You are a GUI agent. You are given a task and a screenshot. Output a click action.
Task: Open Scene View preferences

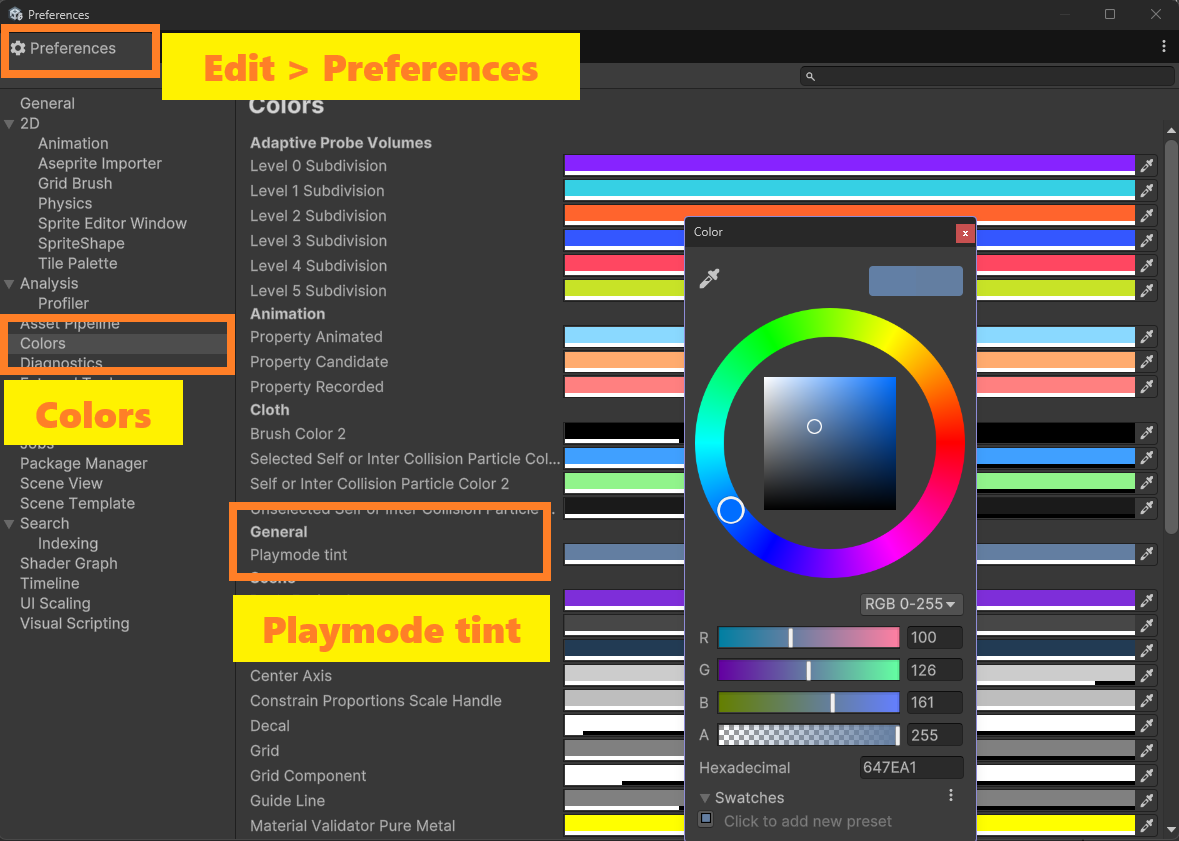pos(61,483)
